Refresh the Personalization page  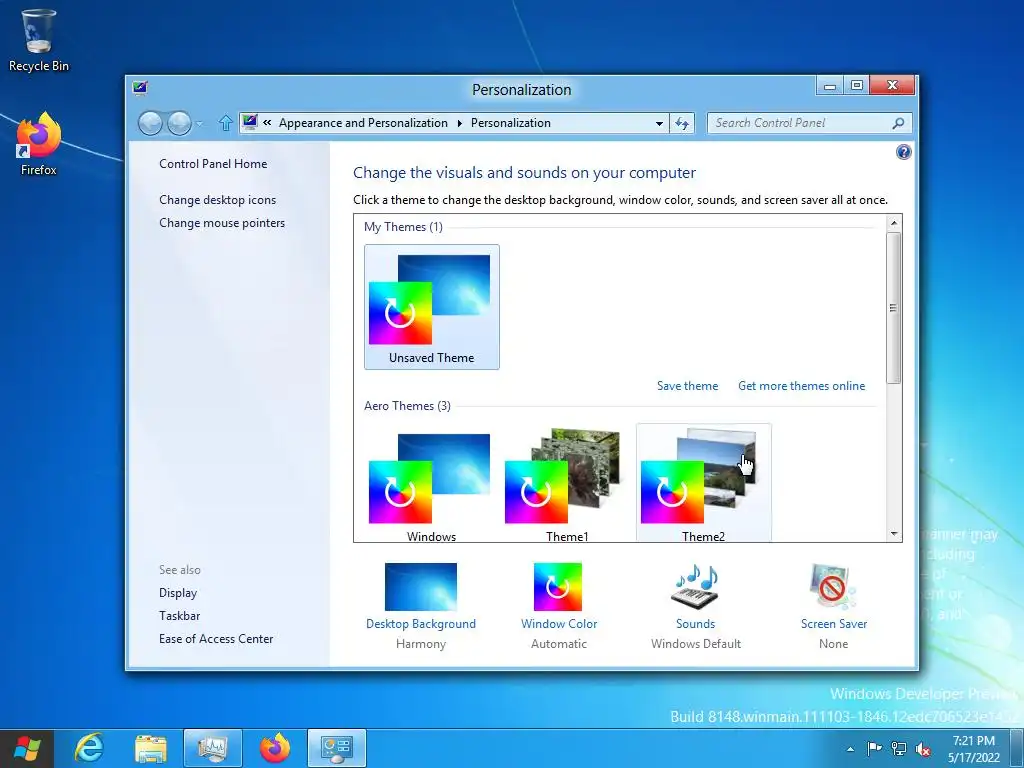coord(682,123)
